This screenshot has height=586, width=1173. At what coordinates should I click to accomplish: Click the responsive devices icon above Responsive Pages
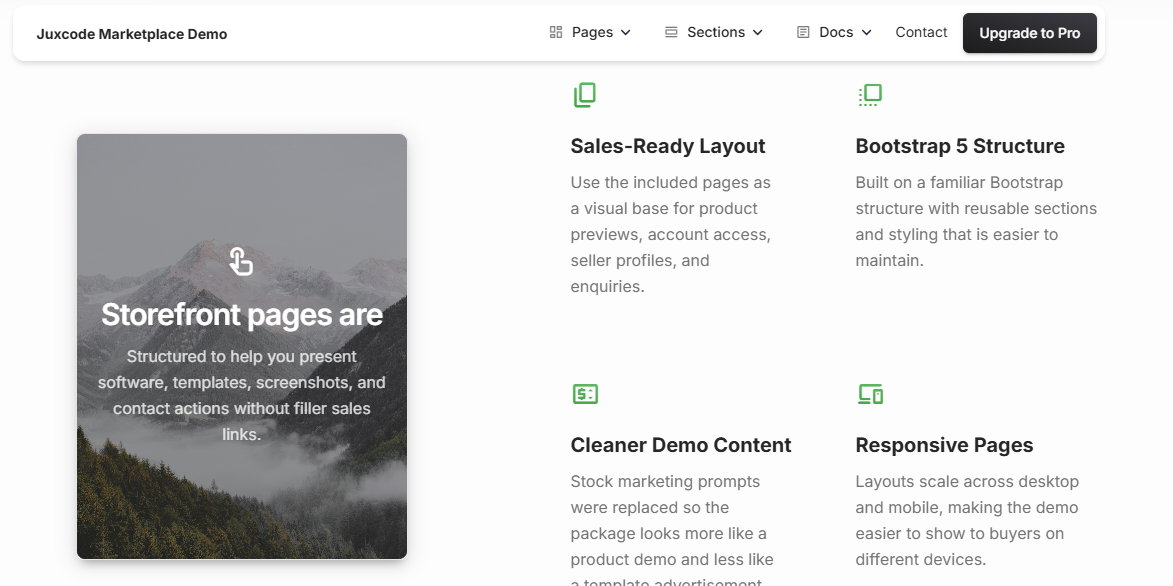click(869, 393)
